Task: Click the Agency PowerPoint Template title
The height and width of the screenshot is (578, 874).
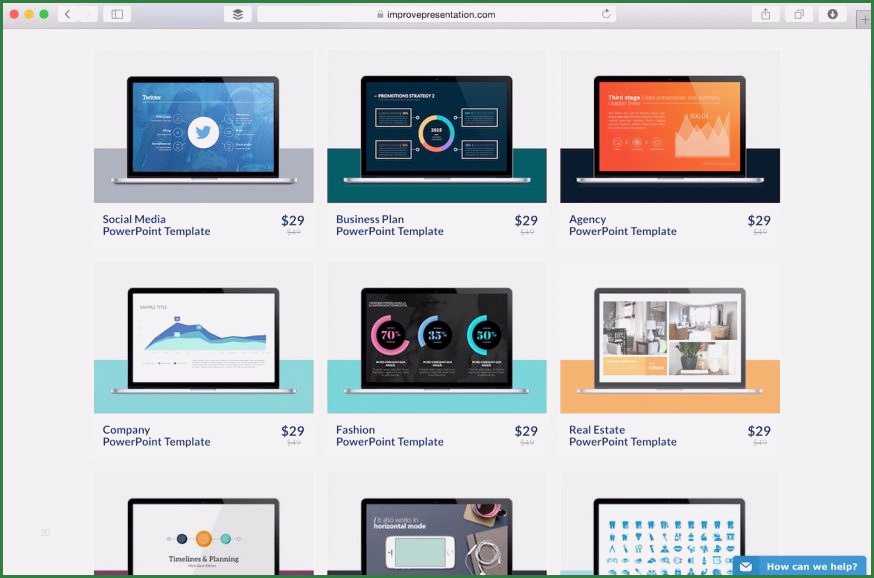Action: (623, 225)
